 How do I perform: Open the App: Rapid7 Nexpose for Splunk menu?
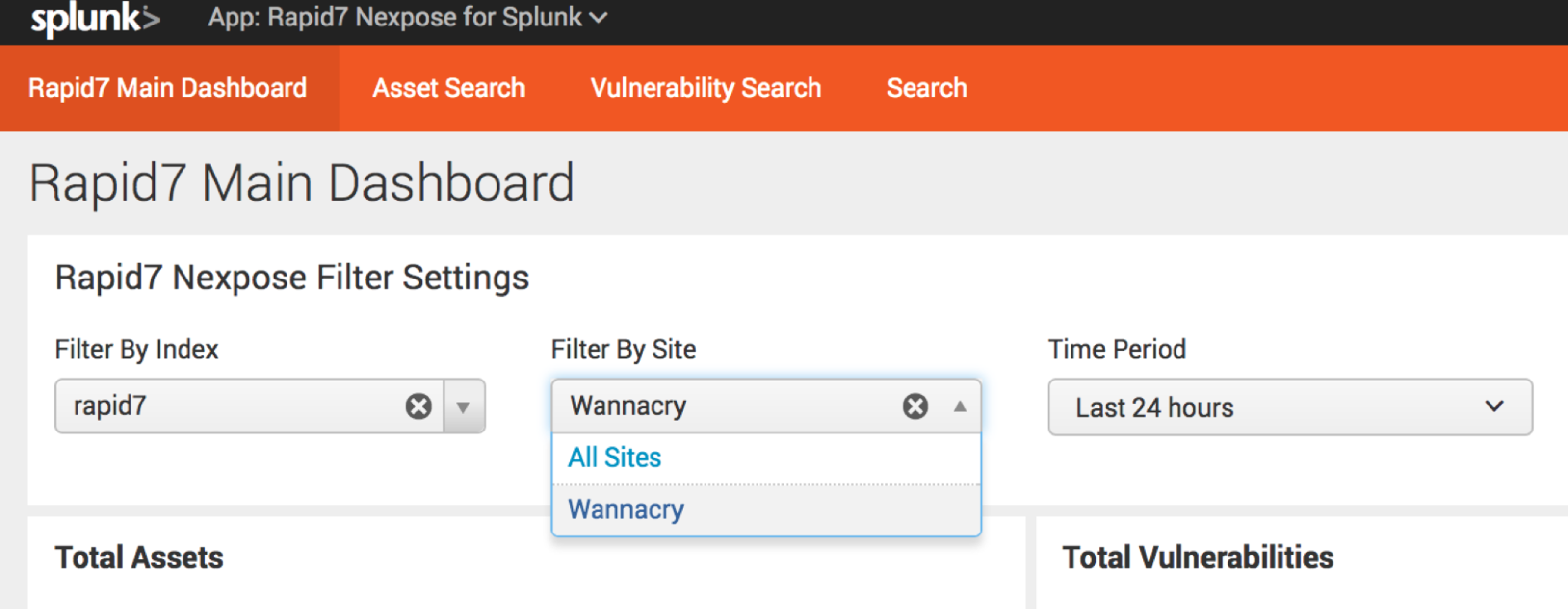point(407,18)
